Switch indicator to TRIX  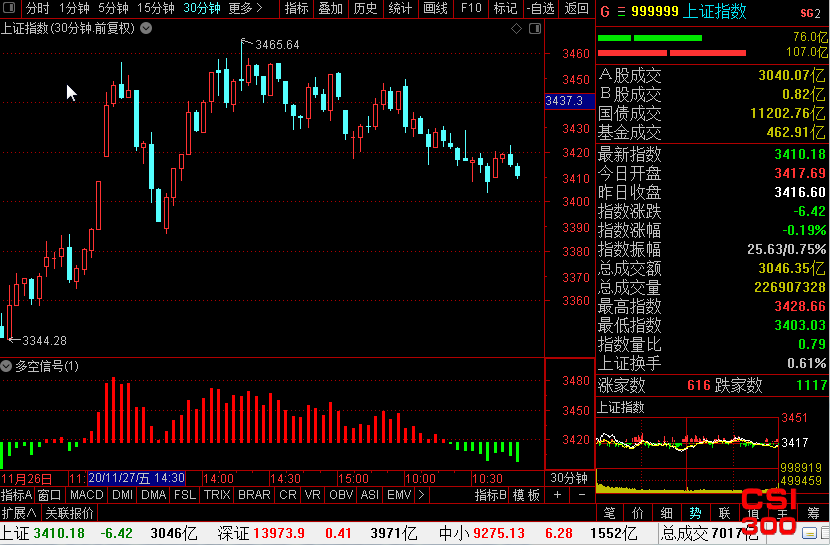coord(217,495)
